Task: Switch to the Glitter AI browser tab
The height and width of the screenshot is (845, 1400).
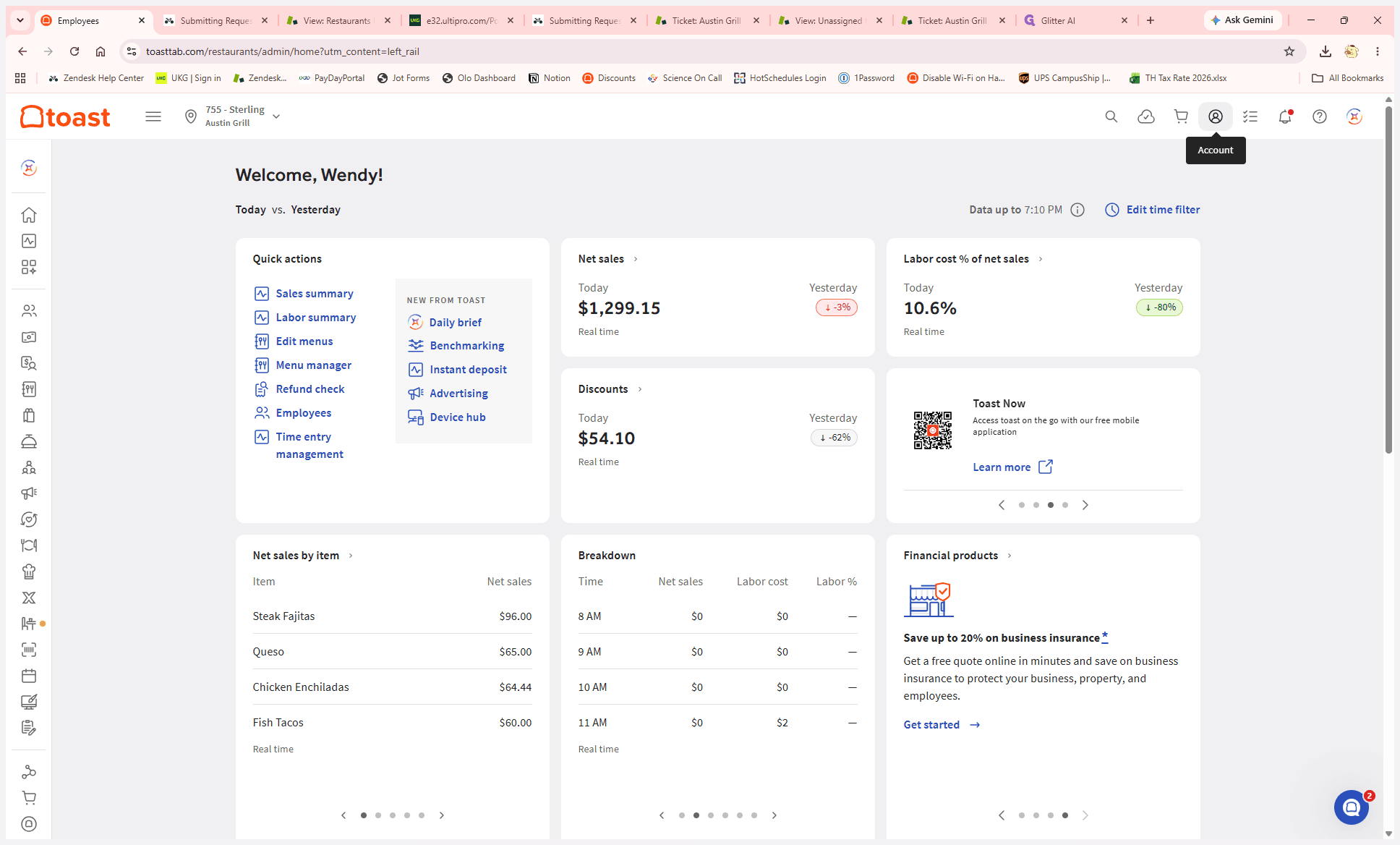Action: [x=1076, y=20]
